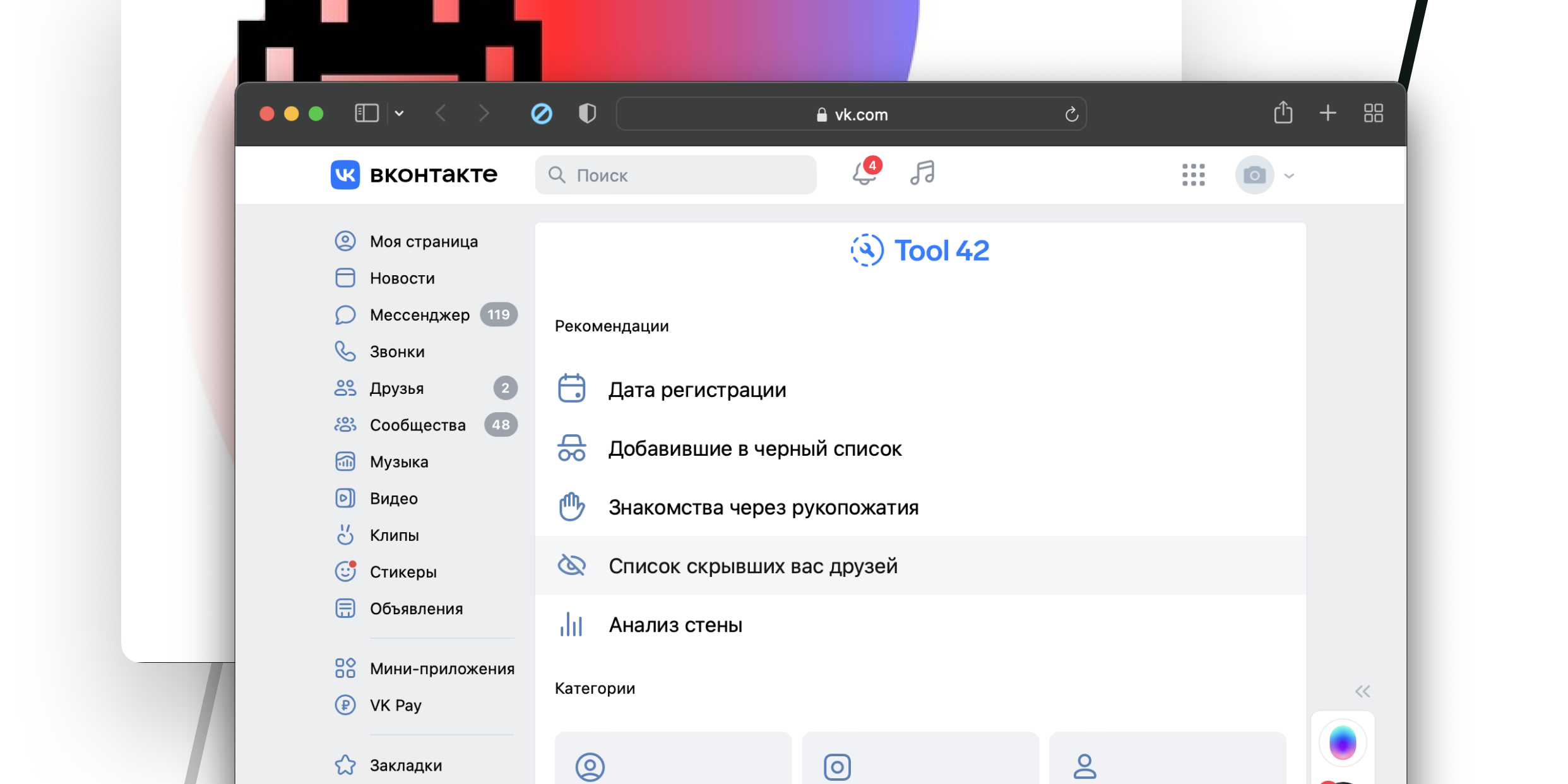Image resolution: width=1568 pixels, height=784 pixels.
Task: Click the Safari share icon
Action: pos(1283,113)
